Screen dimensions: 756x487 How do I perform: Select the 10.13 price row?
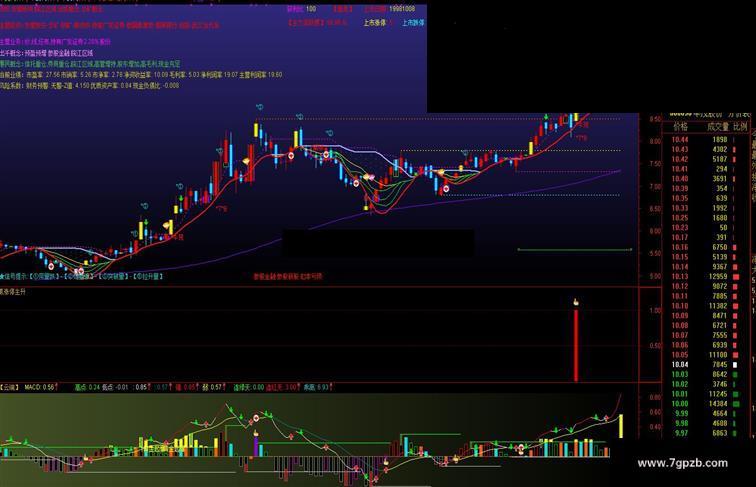[x=705, y=277]
